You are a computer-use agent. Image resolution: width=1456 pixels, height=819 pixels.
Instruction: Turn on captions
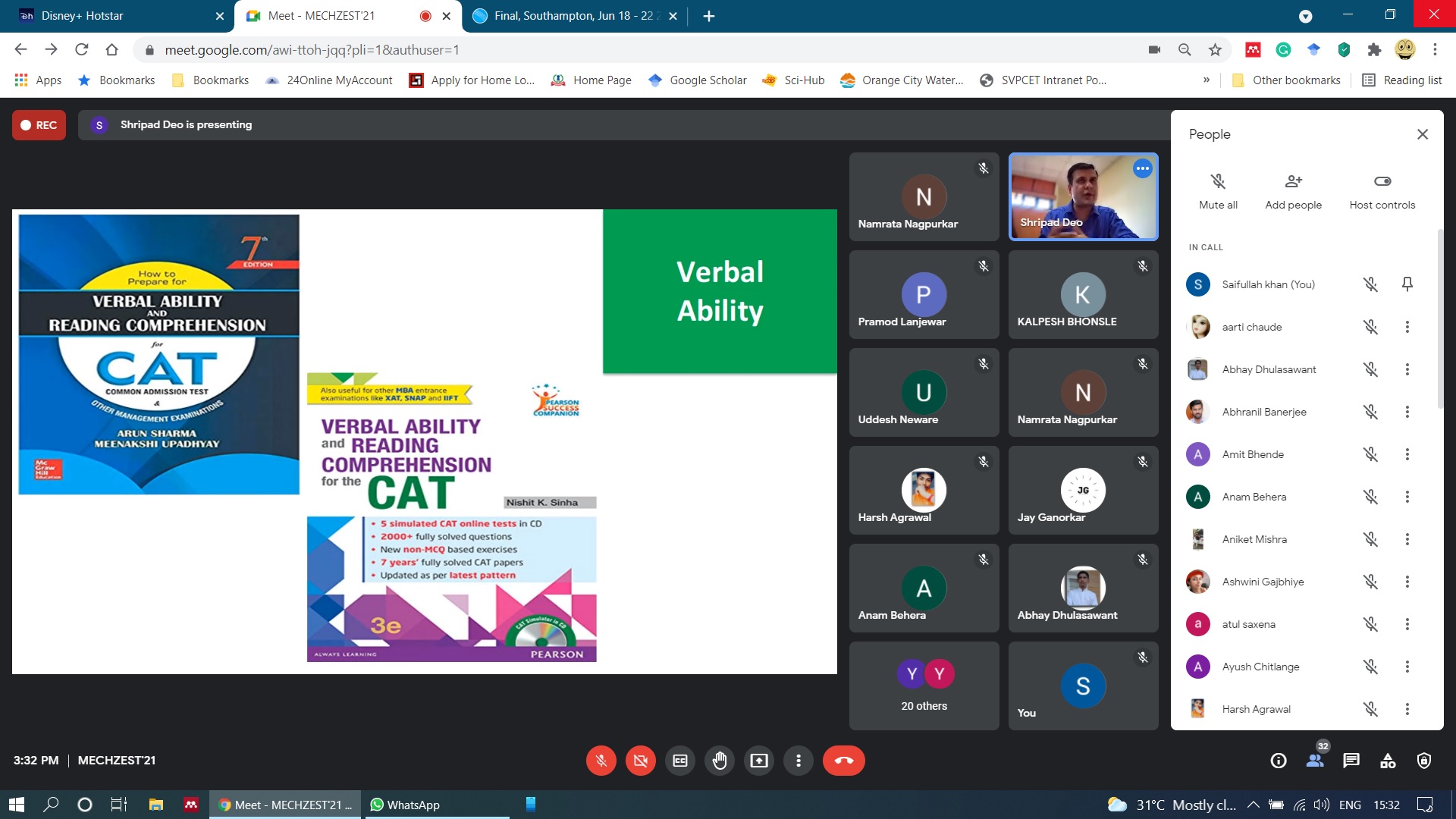[x=680, y=761]
